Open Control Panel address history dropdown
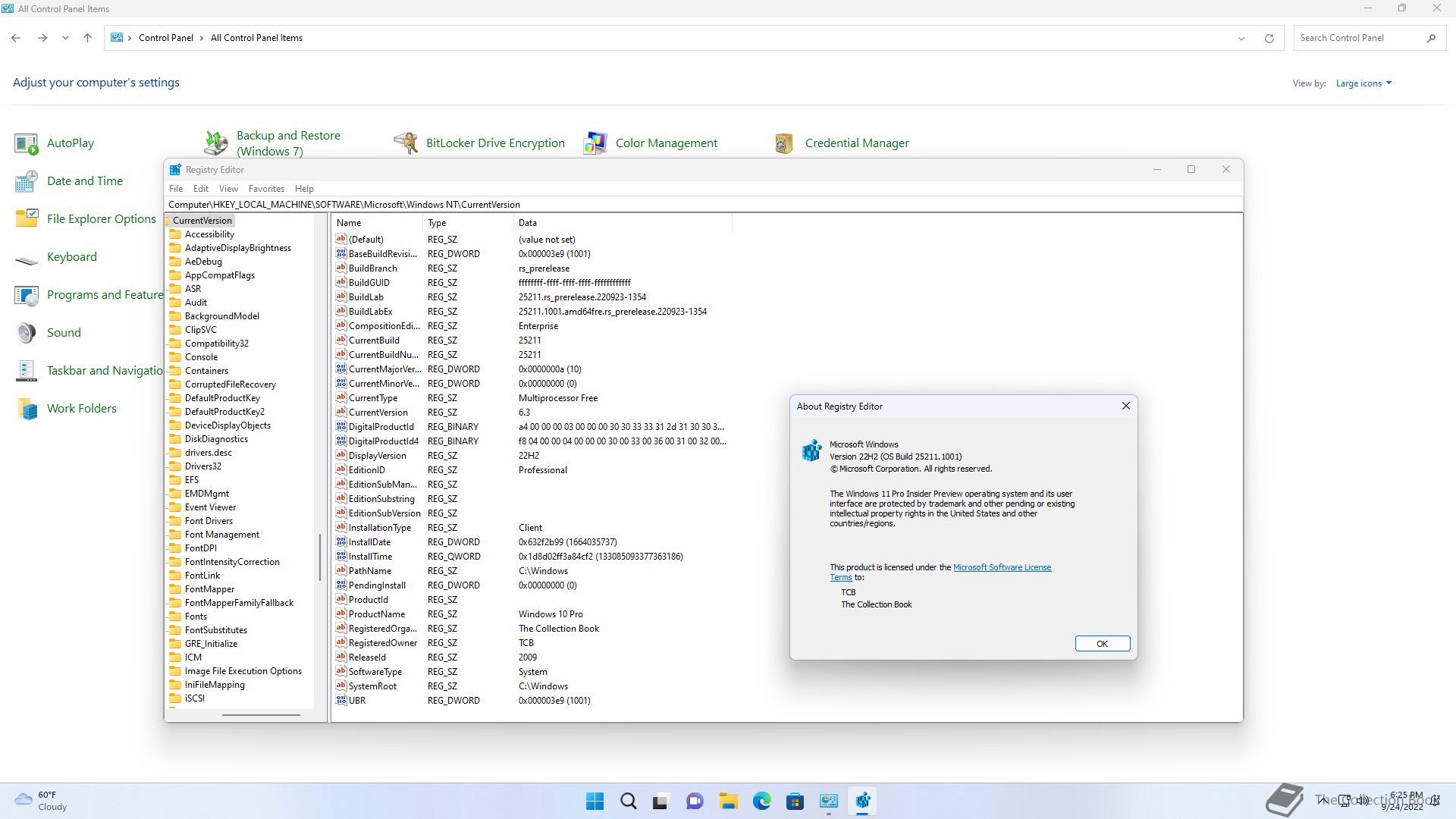 coord(1241,38)
